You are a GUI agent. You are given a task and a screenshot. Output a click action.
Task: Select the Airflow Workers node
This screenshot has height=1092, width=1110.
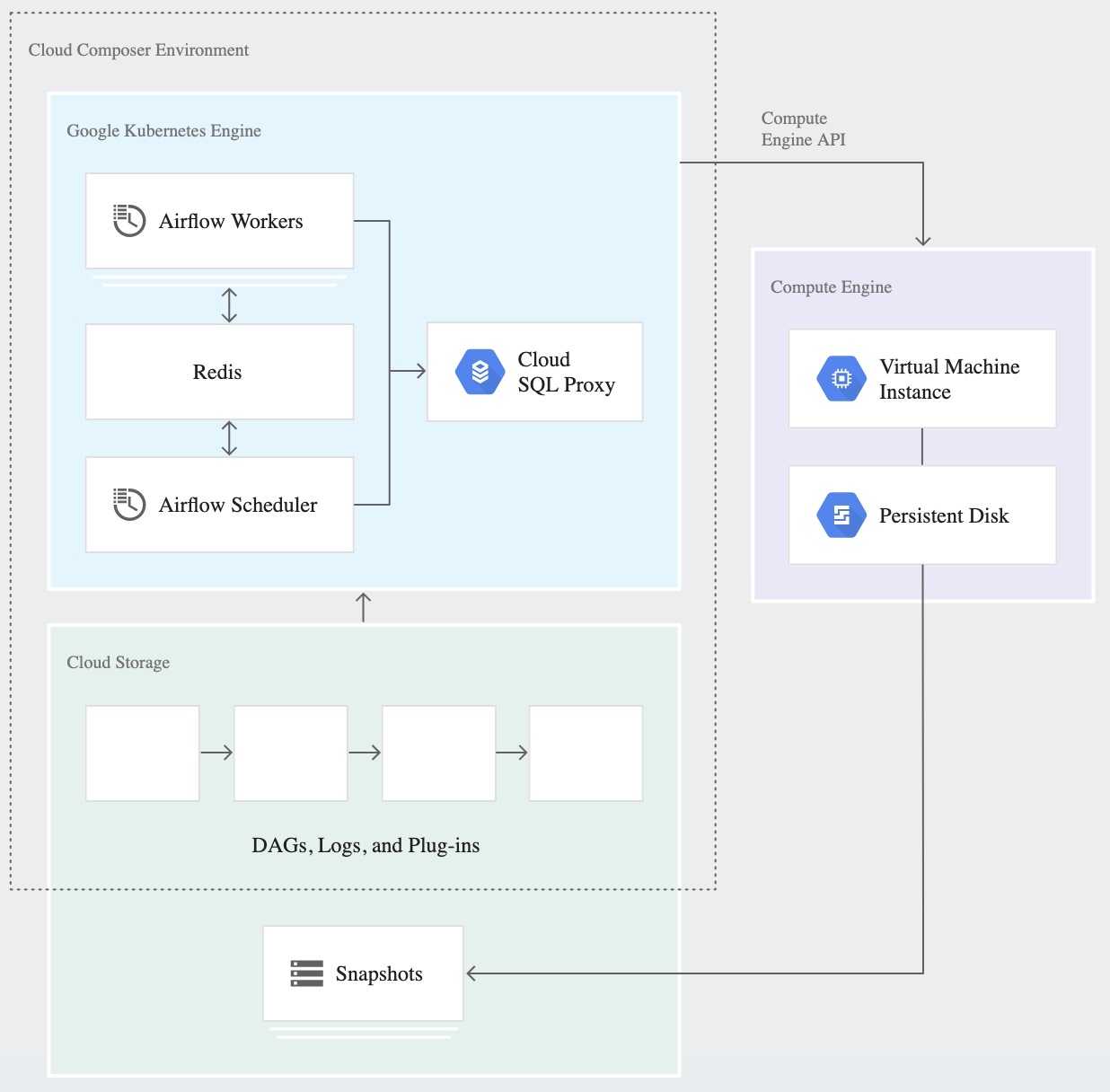click(219, 221)
